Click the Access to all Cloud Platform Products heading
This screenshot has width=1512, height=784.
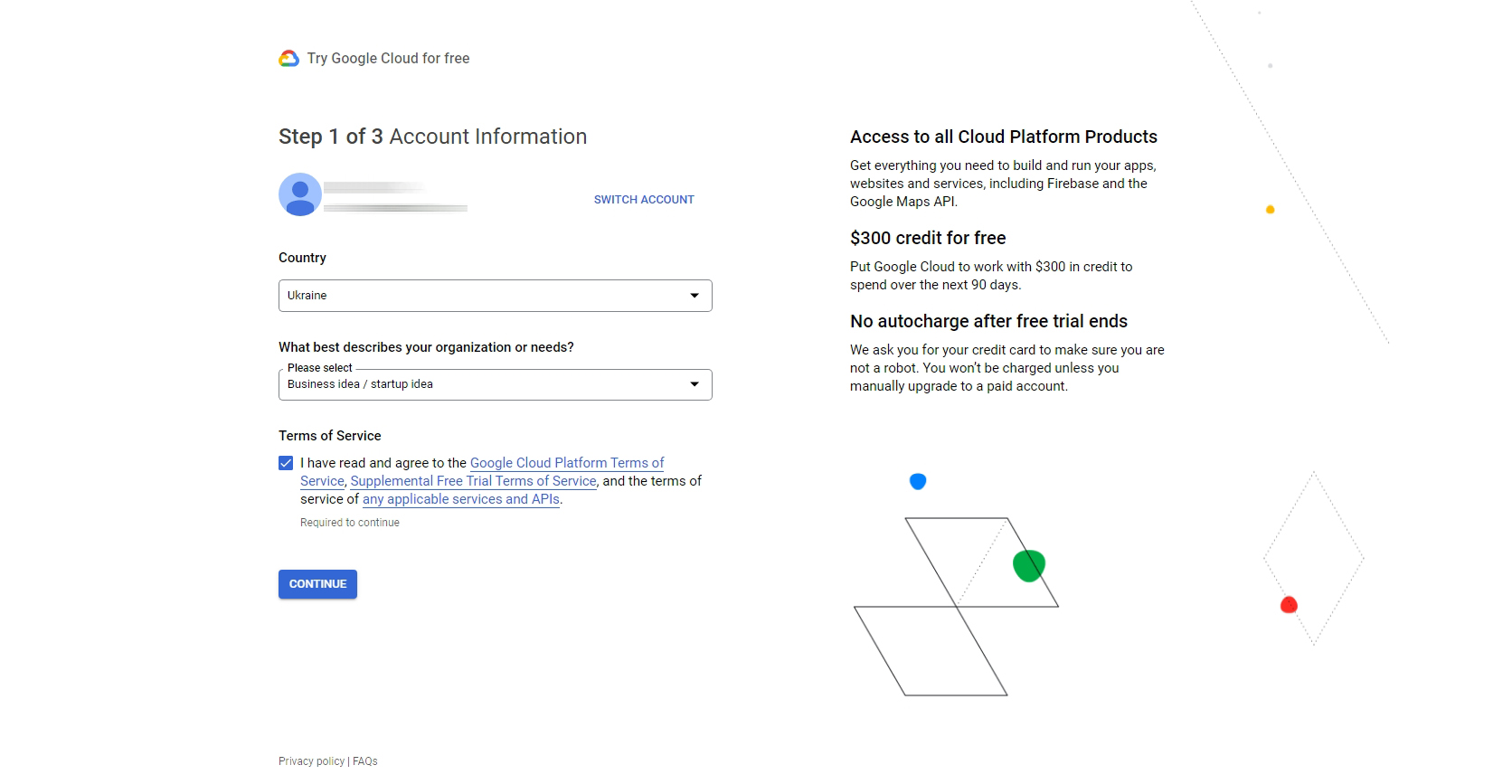coord(1004,137)
